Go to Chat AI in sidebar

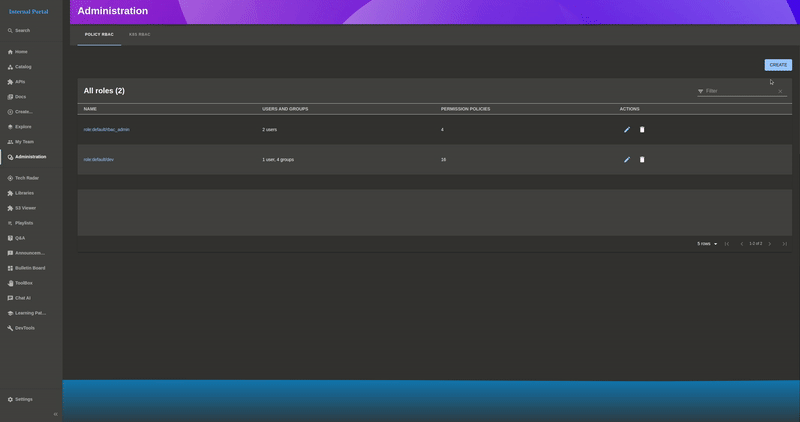22,298
